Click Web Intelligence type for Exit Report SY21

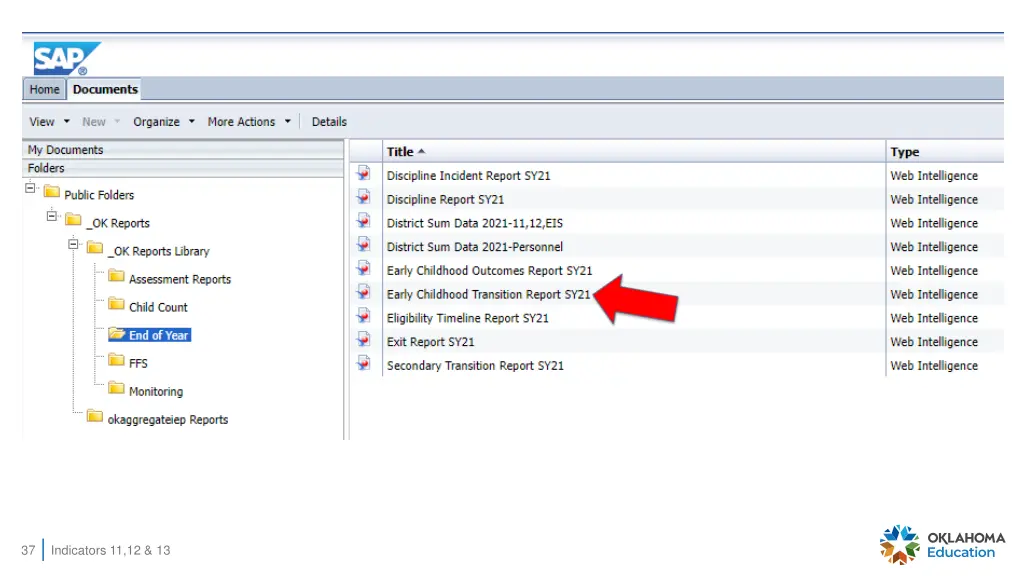934,342
